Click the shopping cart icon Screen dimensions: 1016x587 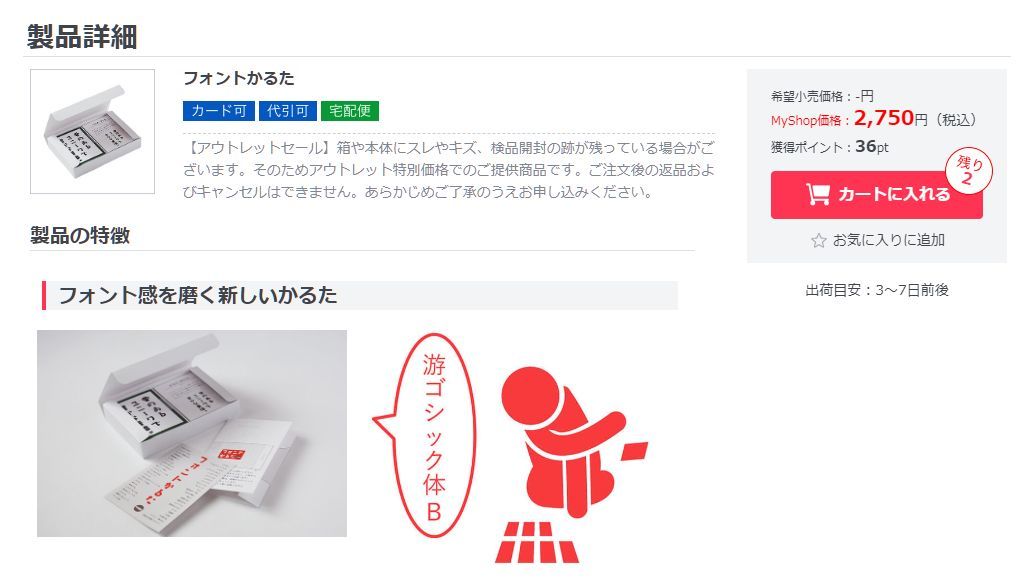click(x=818, y=194)
